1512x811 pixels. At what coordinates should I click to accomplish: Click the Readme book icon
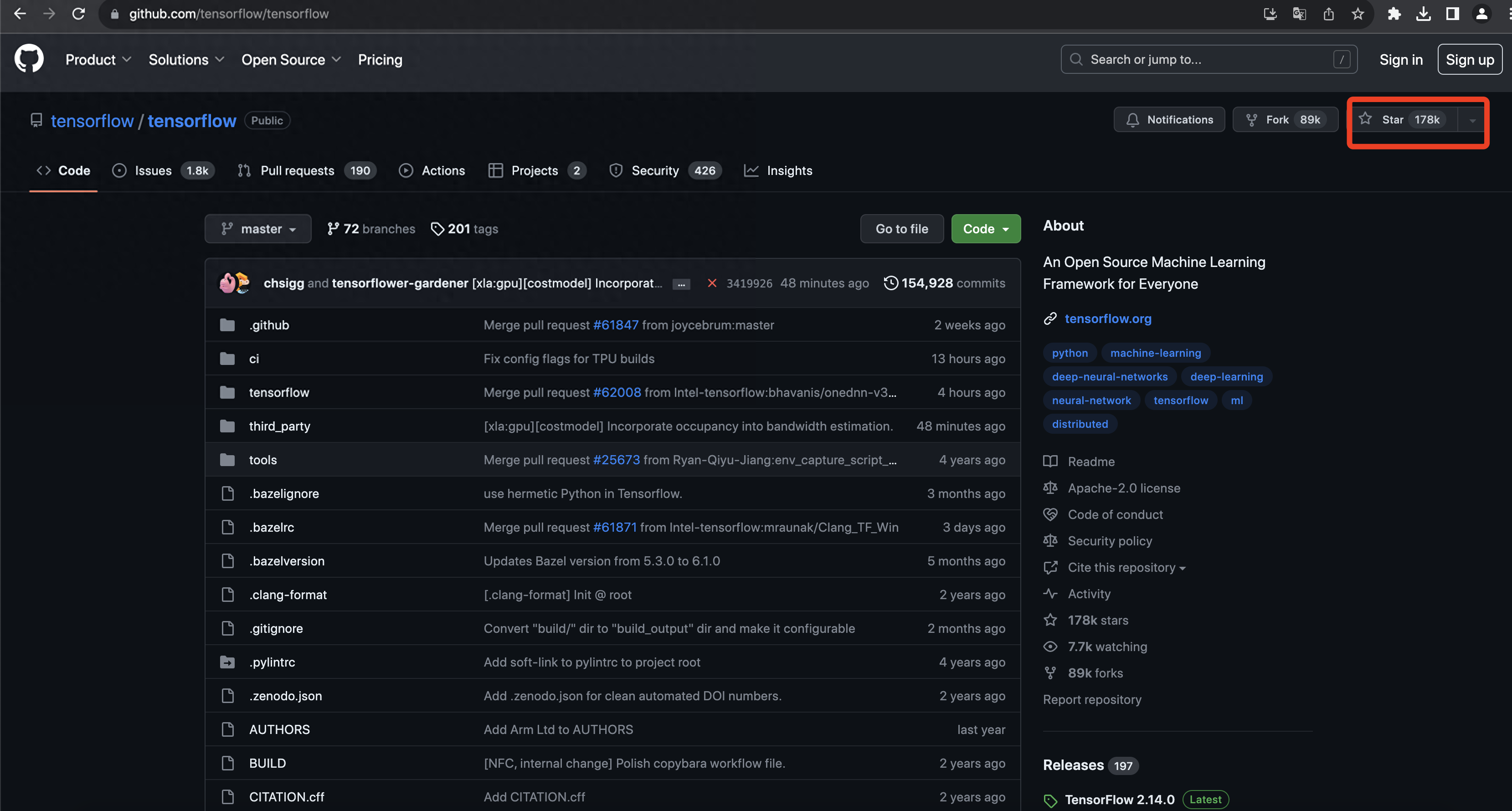pyautogui.click(x=1050, y=461)
